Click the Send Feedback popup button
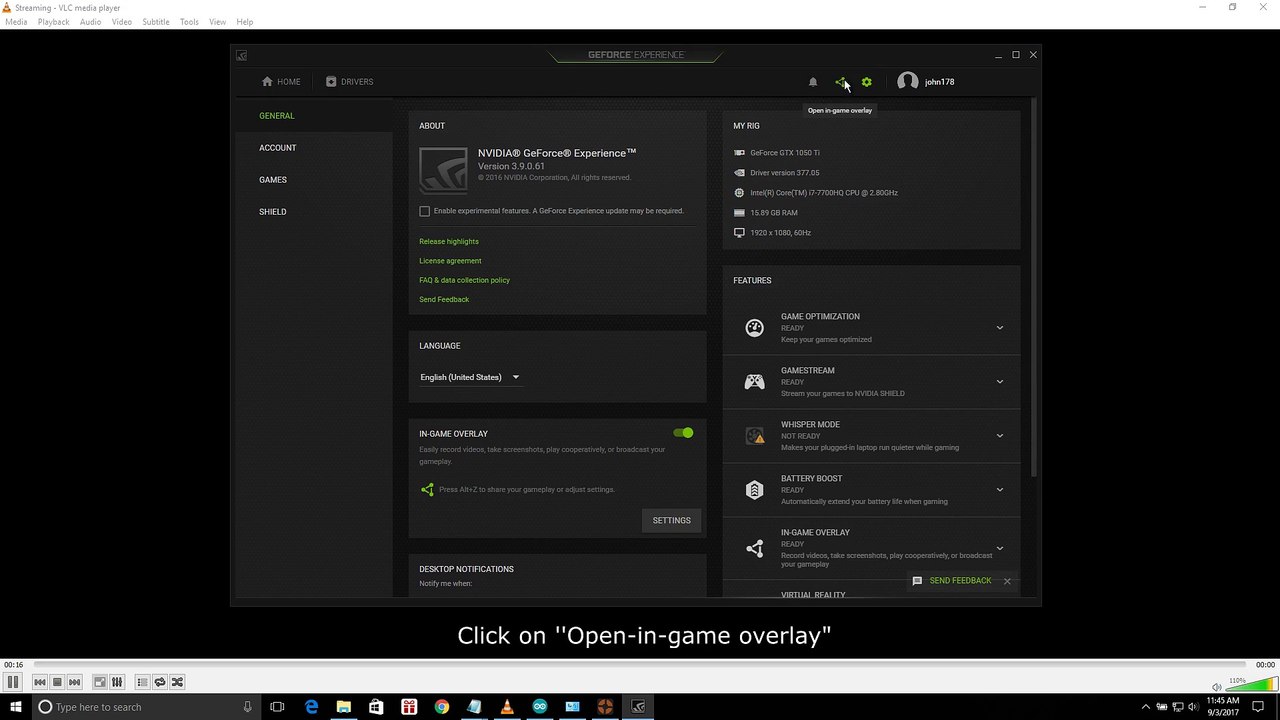This screenshot has width=1280, height=720. point(952,581)
